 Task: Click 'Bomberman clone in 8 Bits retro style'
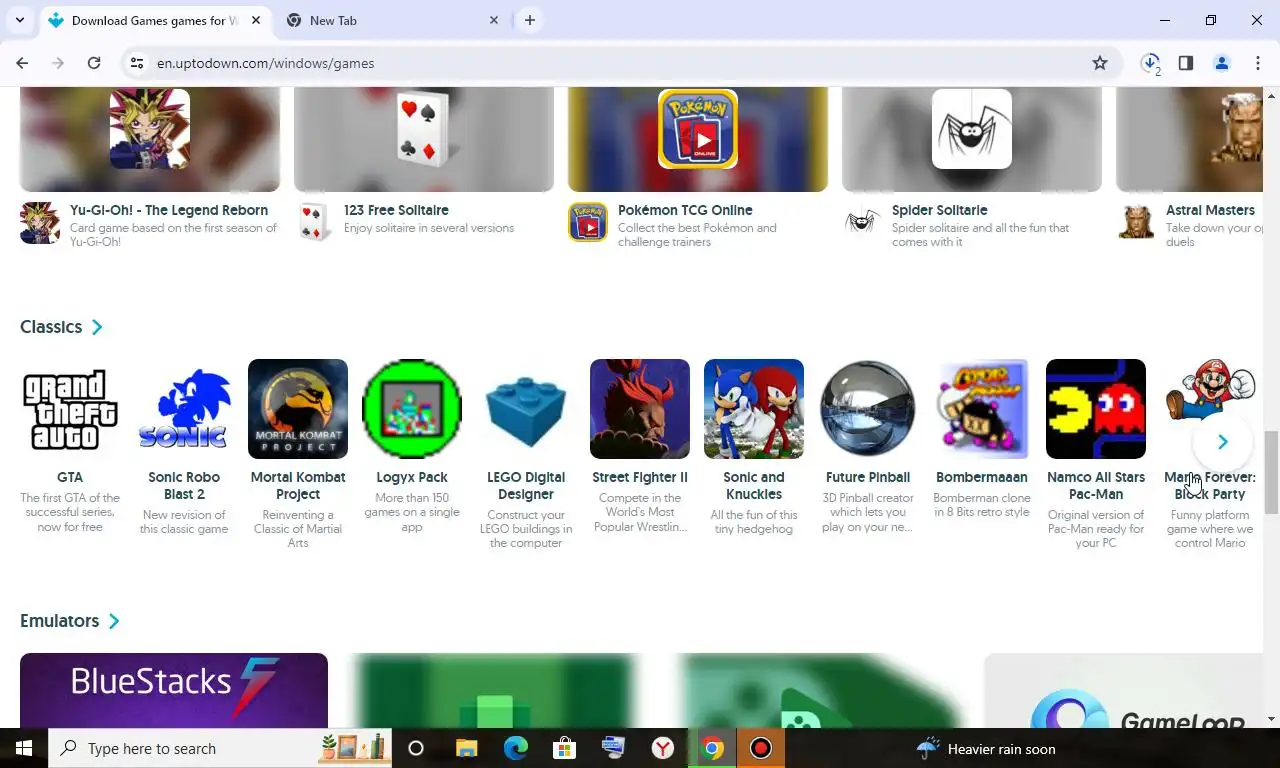pos(982,505)
